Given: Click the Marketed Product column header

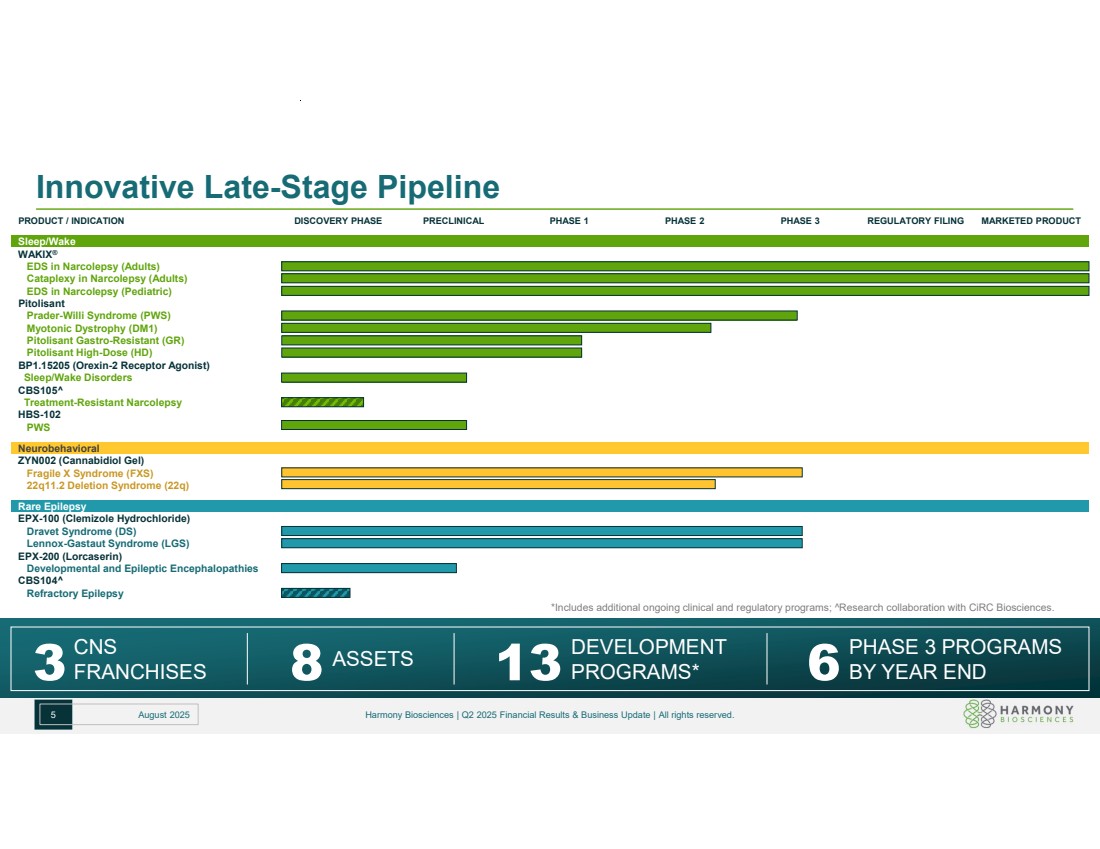Looking at the screenshot, I should [1030, 221].
